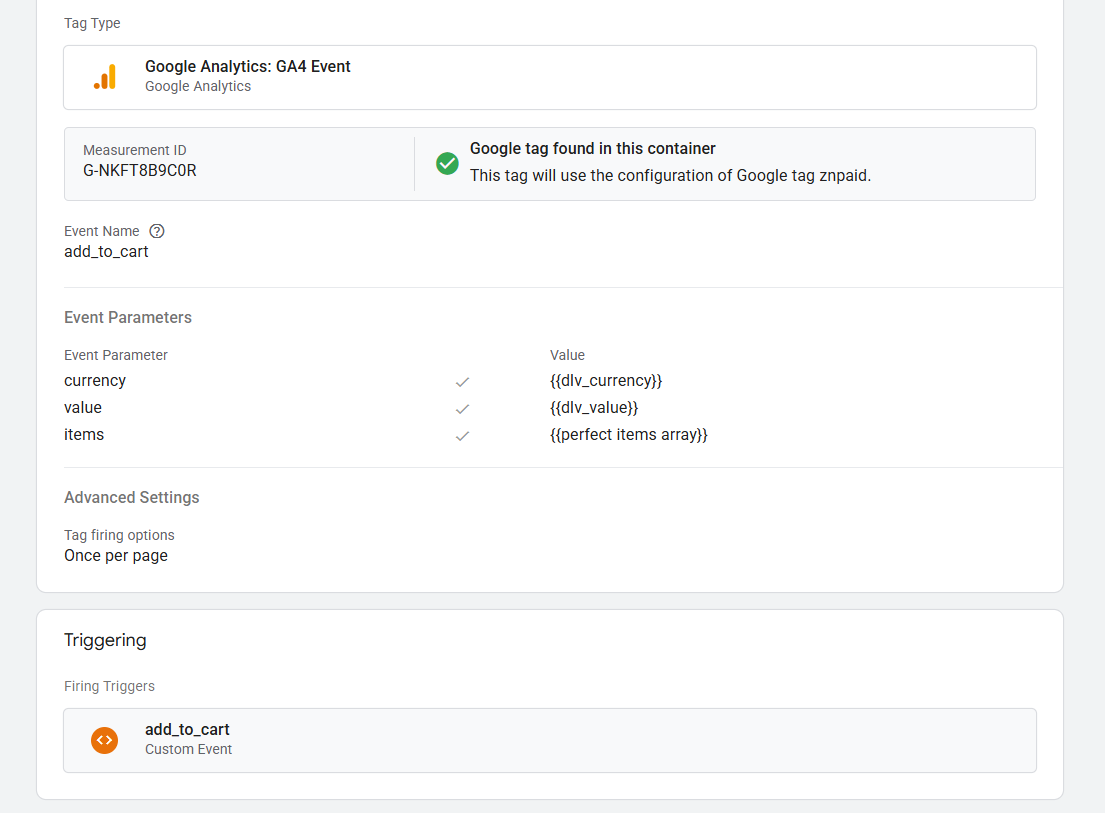This screenshot has height=813, width=1105.
Task: Expand the Advanced Settings section
Action: tap(132, 498)
